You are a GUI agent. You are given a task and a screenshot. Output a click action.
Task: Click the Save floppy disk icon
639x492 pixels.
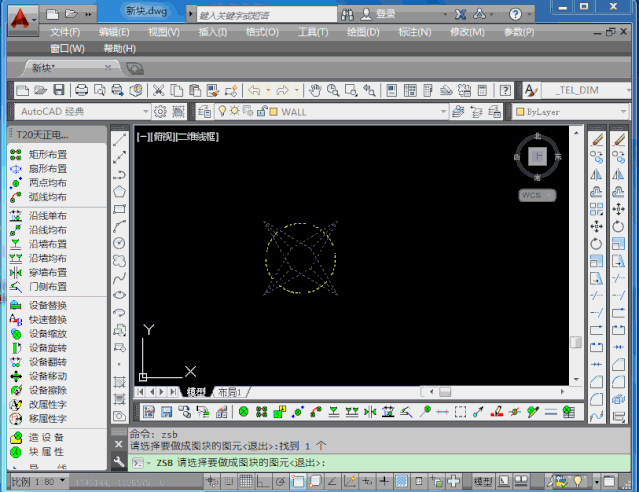59,90
